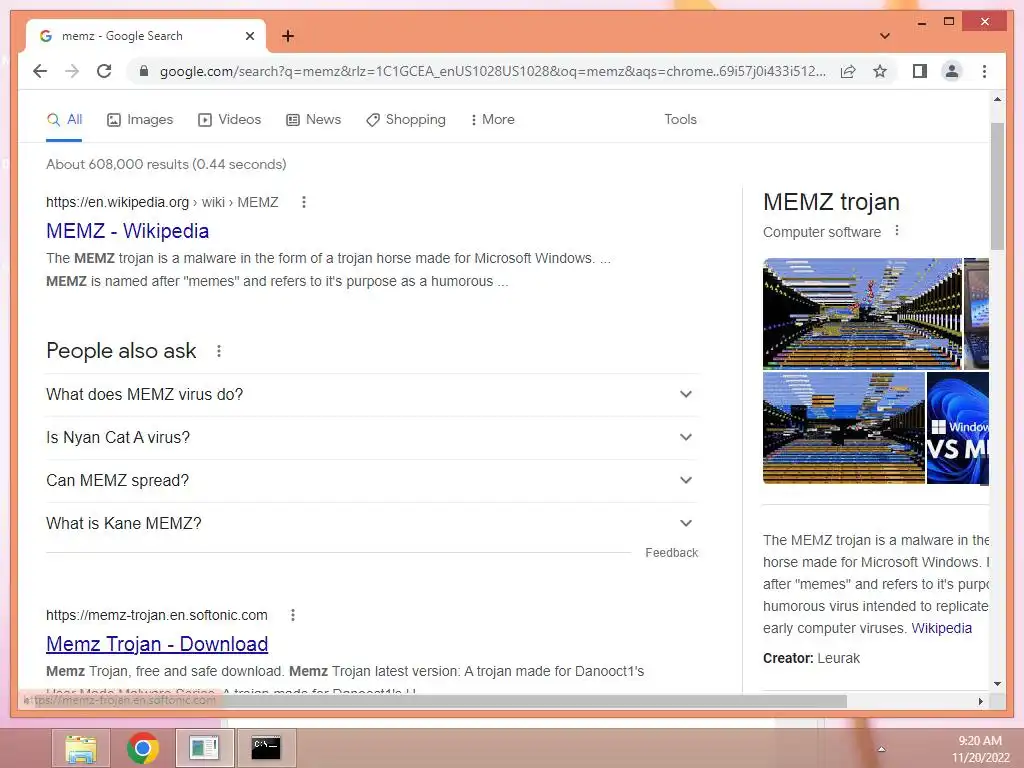
Task: Bookmark this page with the star icon
Action: tap(880, 71)
